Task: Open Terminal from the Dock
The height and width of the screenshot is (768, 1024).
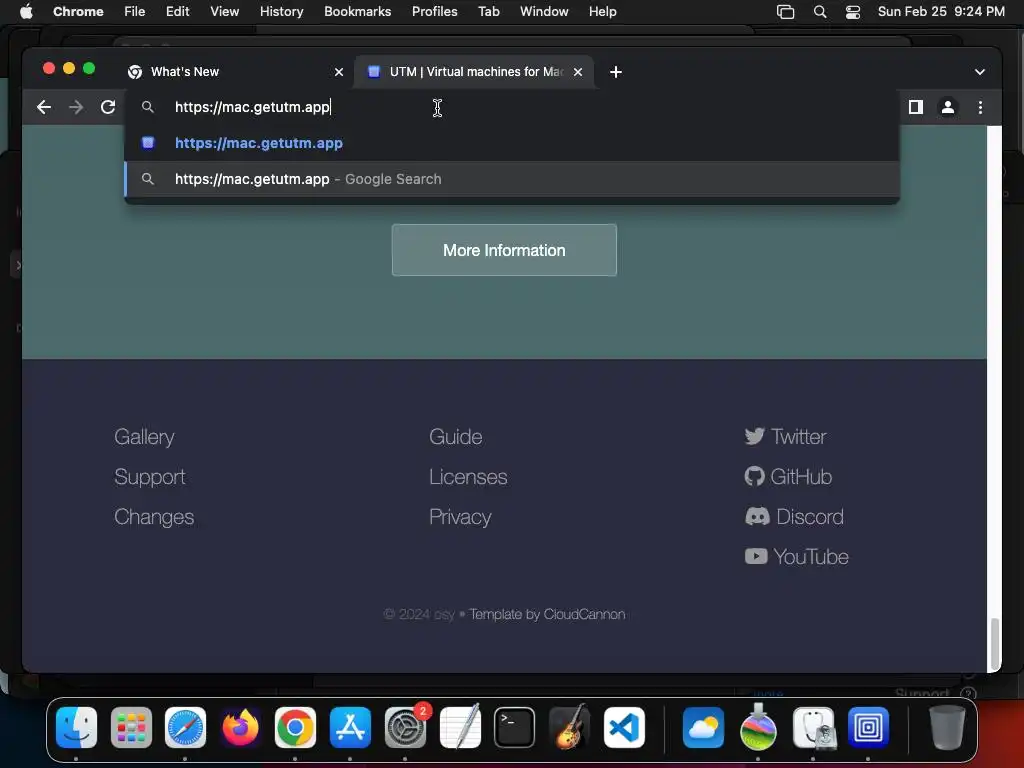Action: point(515,727)
